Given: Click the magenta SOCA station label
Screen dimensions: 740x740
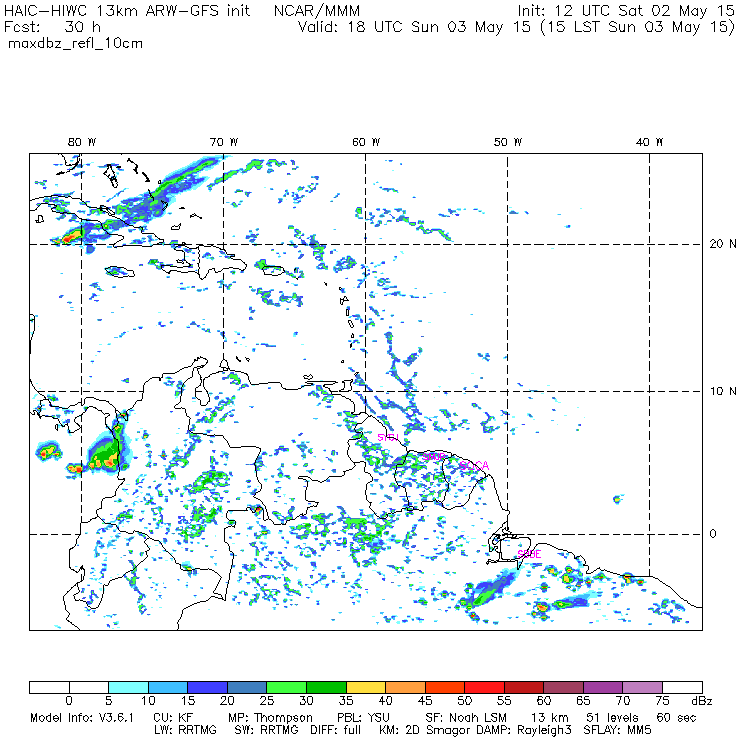Looking at the screenshot, I should coord(474,466).
